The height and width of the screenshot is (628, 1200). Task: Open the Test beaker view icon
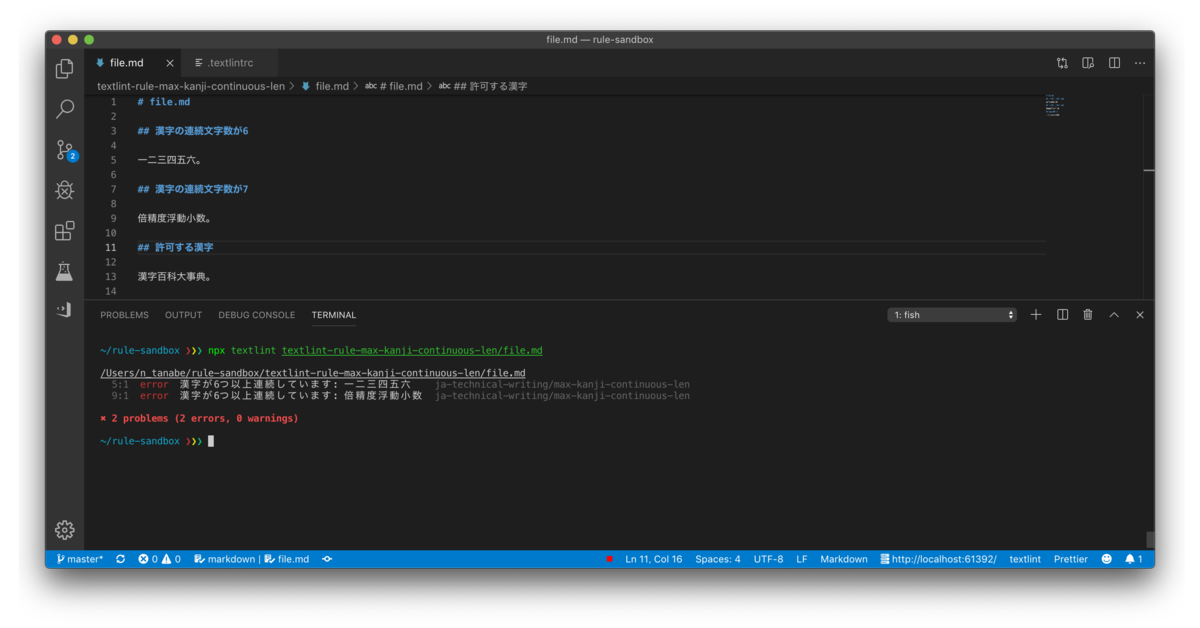click(65, 271)
